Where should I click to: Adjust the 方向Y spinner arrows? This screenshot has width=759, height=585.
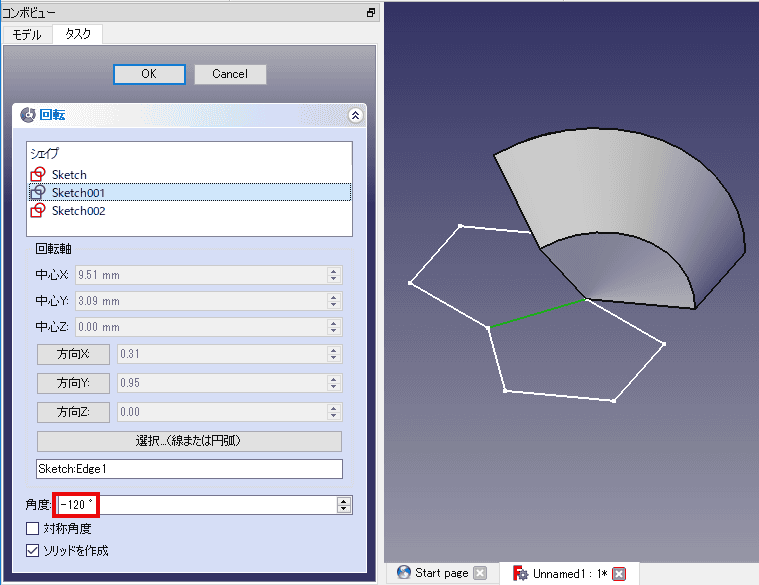(x=334, y=383)
